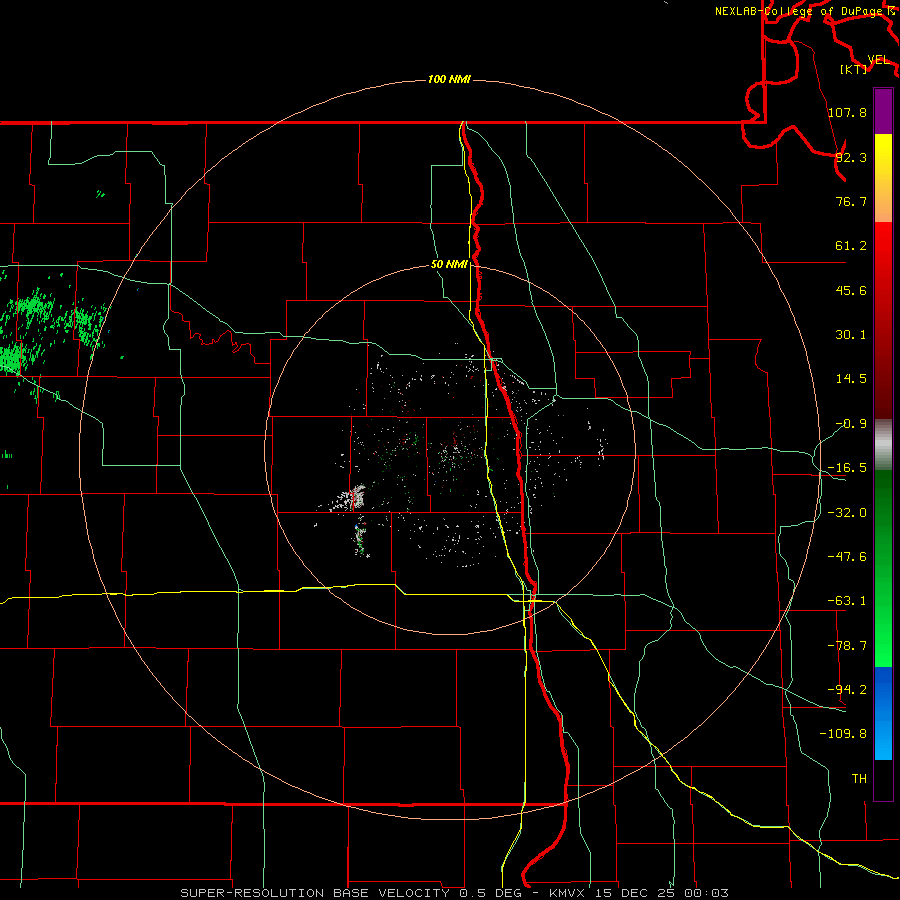Click the 0.5 DEG elevation text
Screen dimensions: 900x900
point(490,893)
